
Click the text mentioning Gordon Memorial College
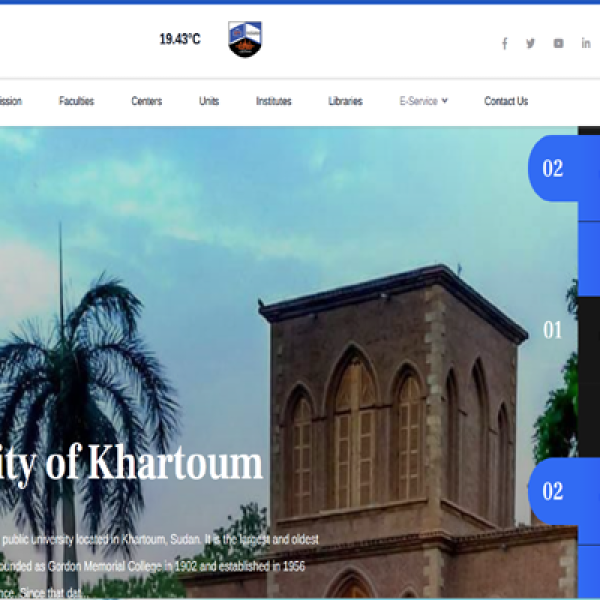coord(153,566)
